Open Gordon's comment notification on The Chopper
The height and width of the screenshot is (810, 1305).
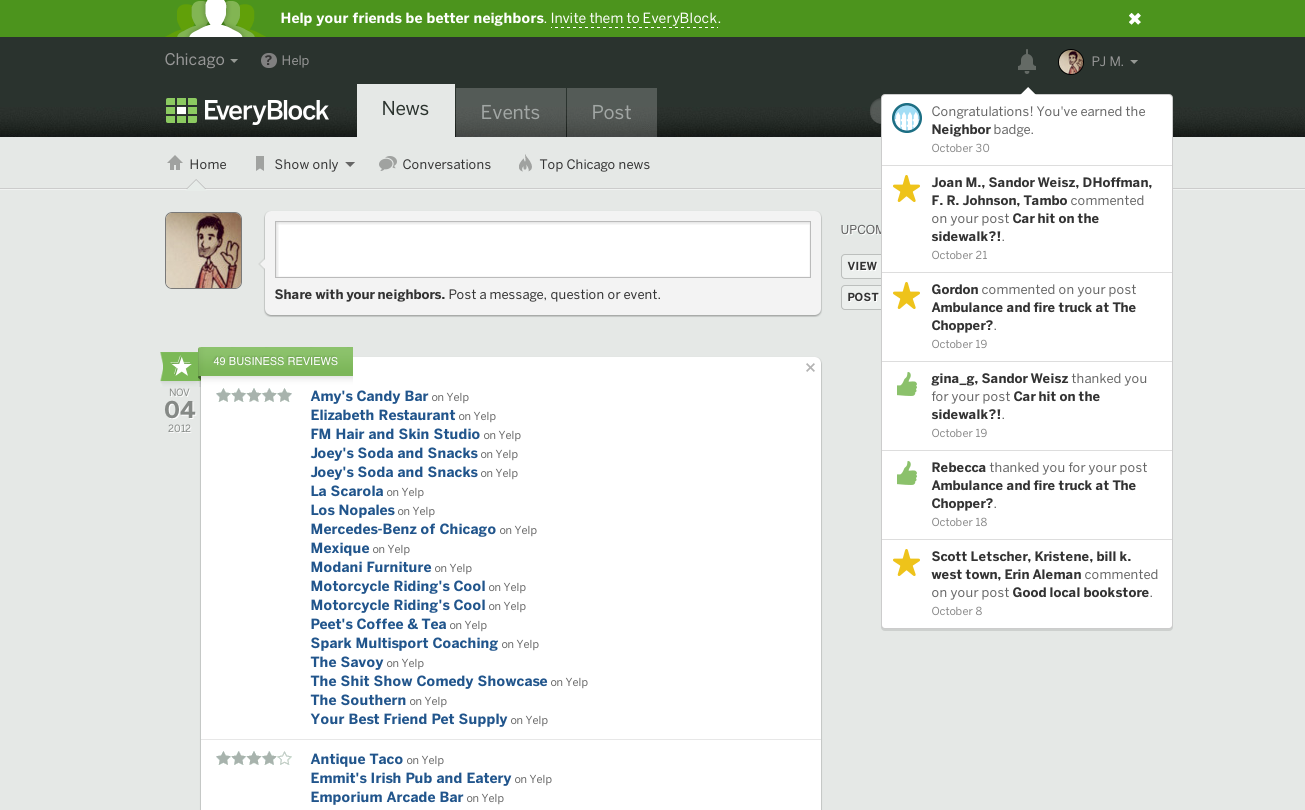pos(1027,317)
